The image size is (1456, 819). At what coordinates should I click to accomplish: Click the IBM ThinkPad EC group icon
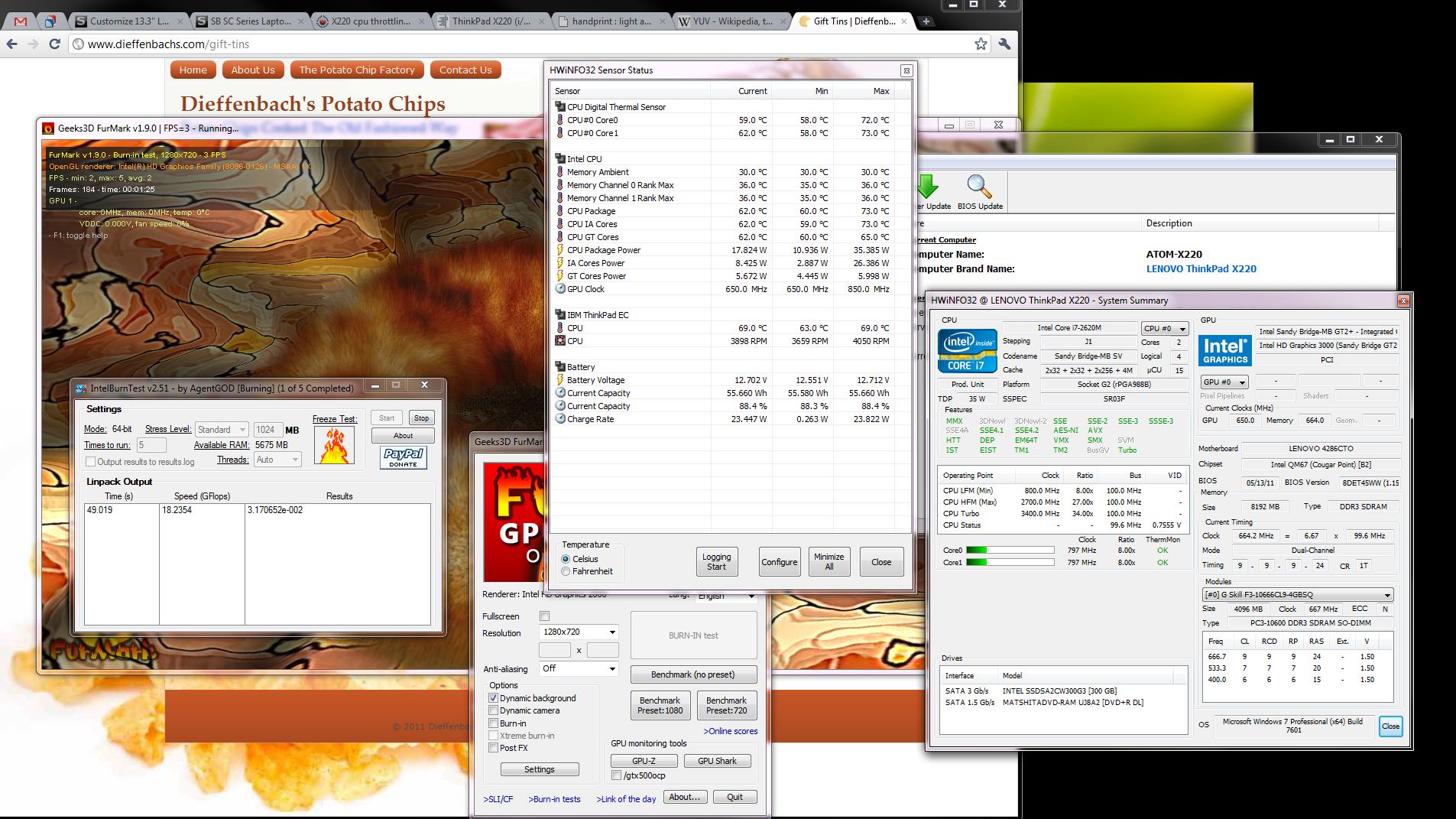[x=560, y=315]
